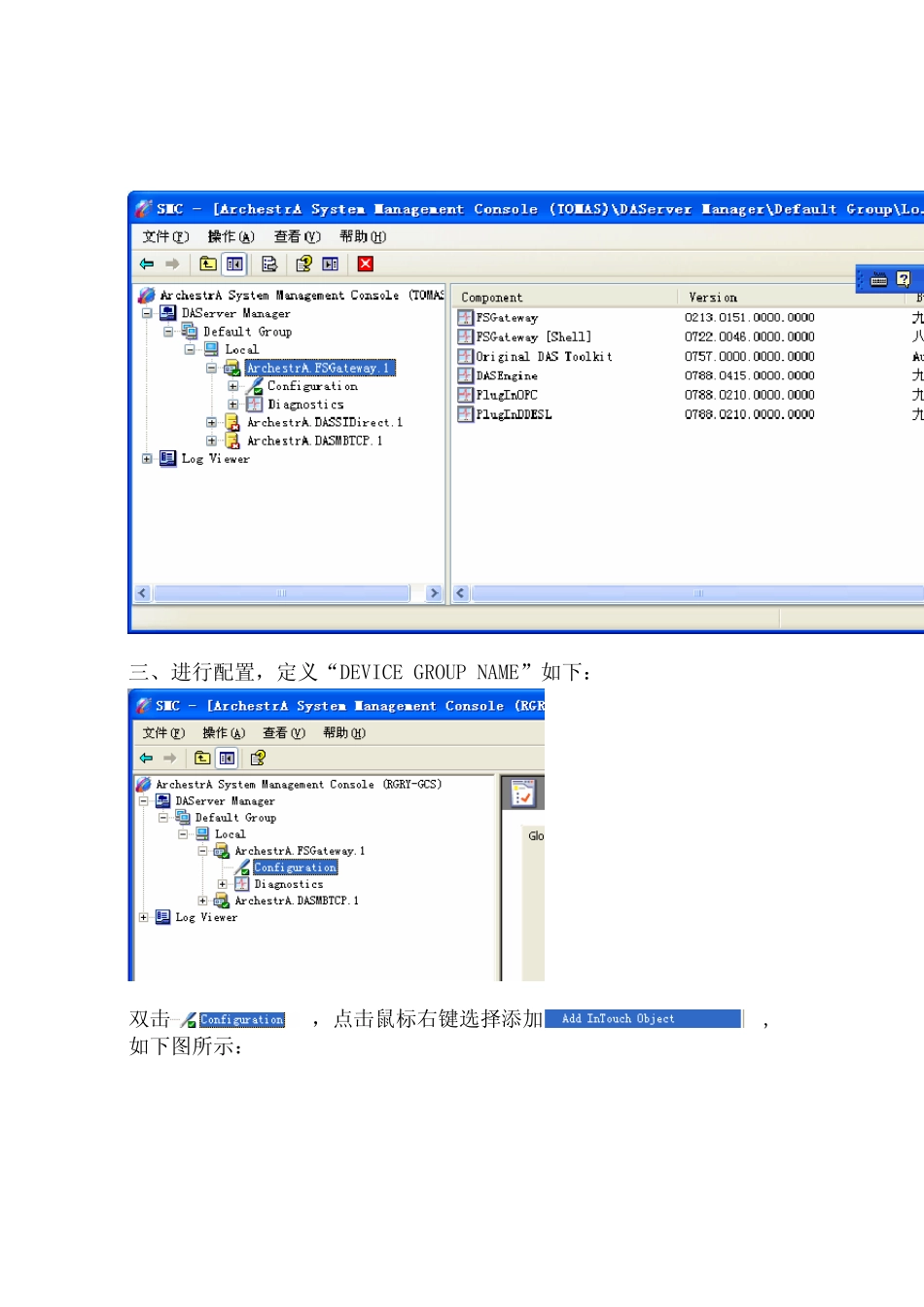924x1307 pixels.
Task: Expand Log Viewer node in TOMAS console
Action: coord(147,459)
